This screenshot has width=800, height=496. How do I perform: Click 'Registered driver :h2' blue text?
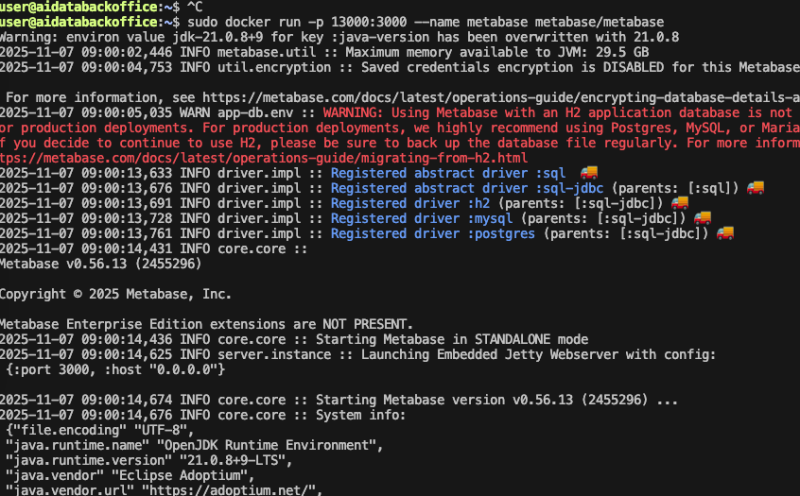(410, 203)
